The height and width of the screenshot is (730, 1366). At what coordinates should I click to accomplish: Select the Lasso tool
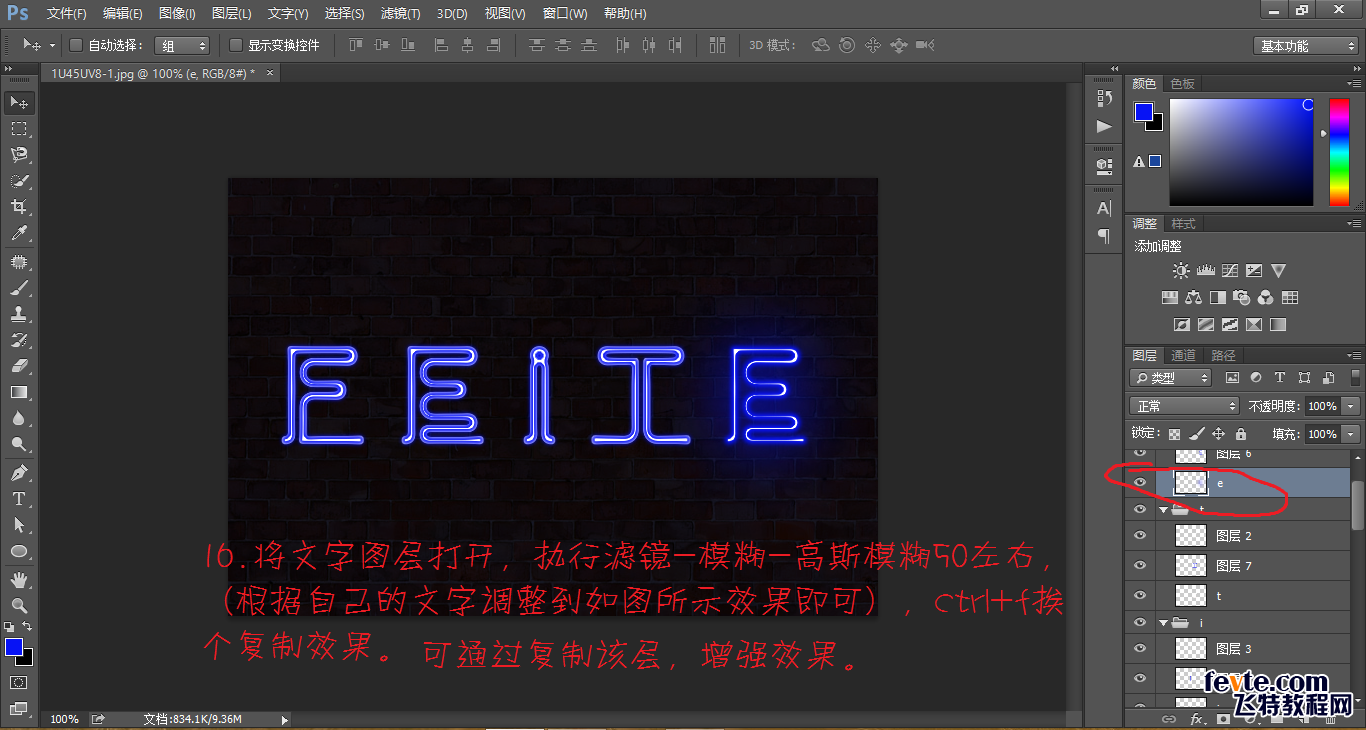[x=19, y=155]
